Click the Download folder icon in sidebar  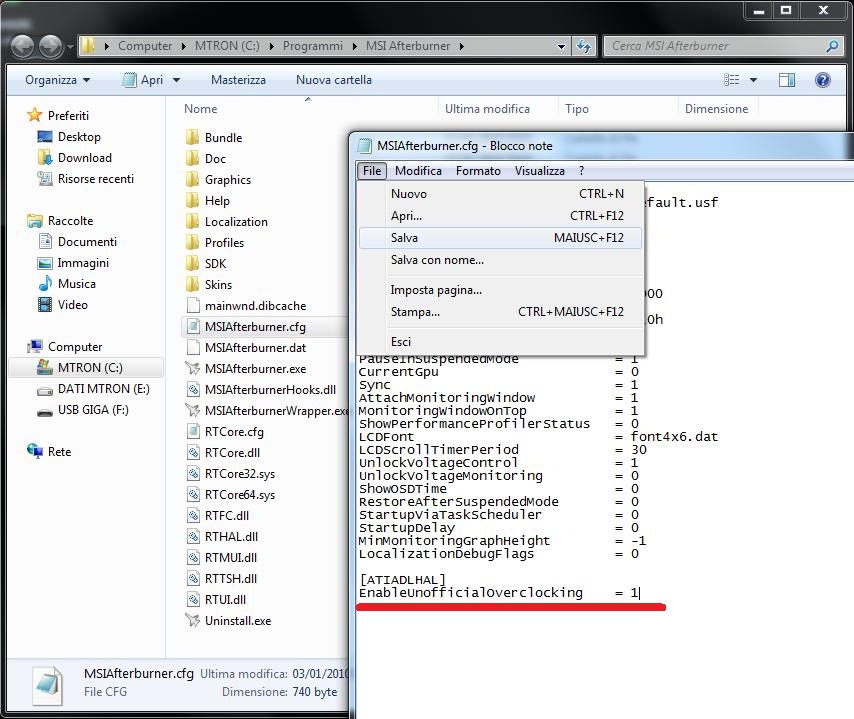pyautogui.click(x=45, y=157)
